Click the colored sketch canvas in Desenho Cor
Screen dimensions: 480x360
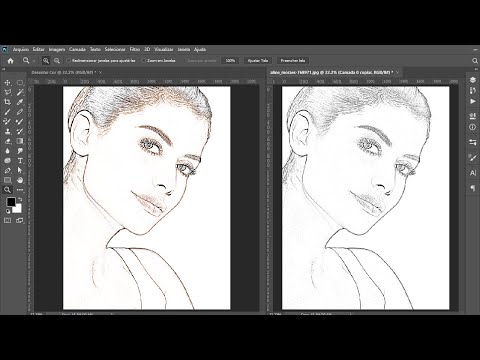point(147,198)
